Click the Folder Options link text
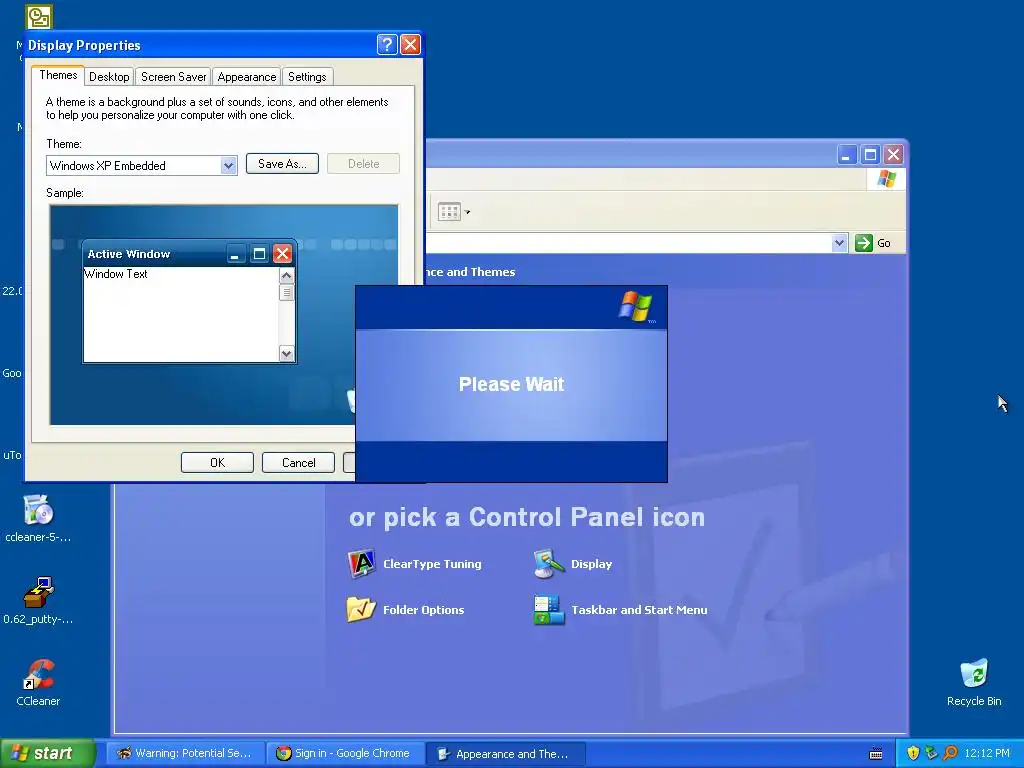 click(424, 609)
